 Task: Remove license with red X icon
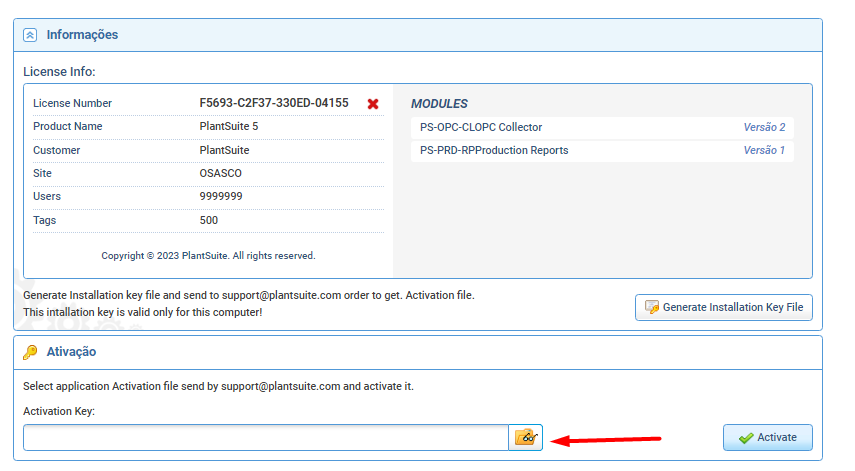coord(373,104)
